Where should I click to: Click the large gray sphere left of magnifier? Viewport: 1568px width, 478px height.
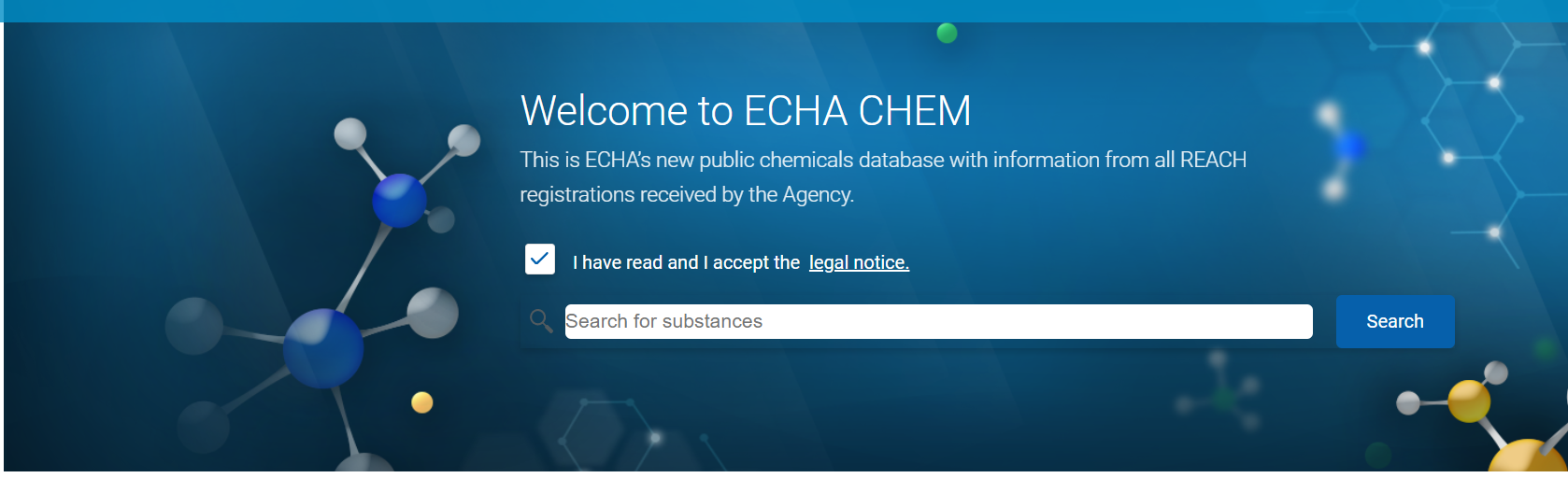tap(433, 313)
